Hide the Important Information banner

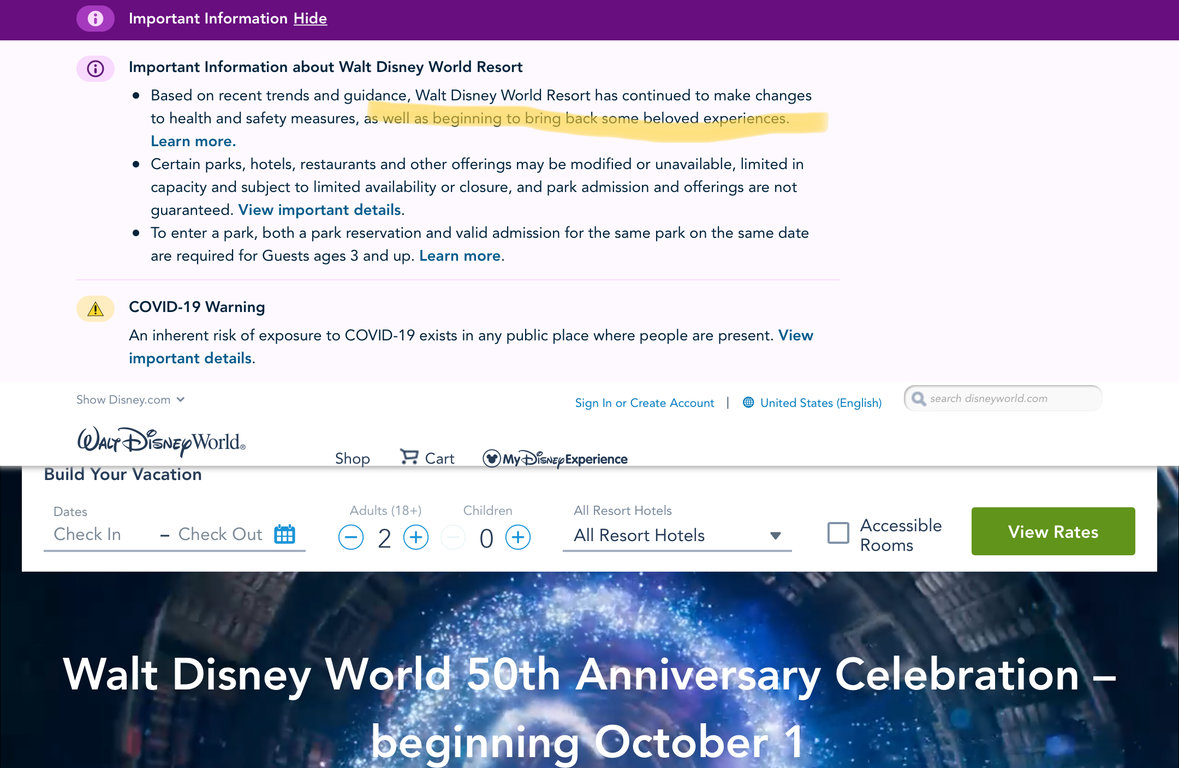click(x=310, y=18)
